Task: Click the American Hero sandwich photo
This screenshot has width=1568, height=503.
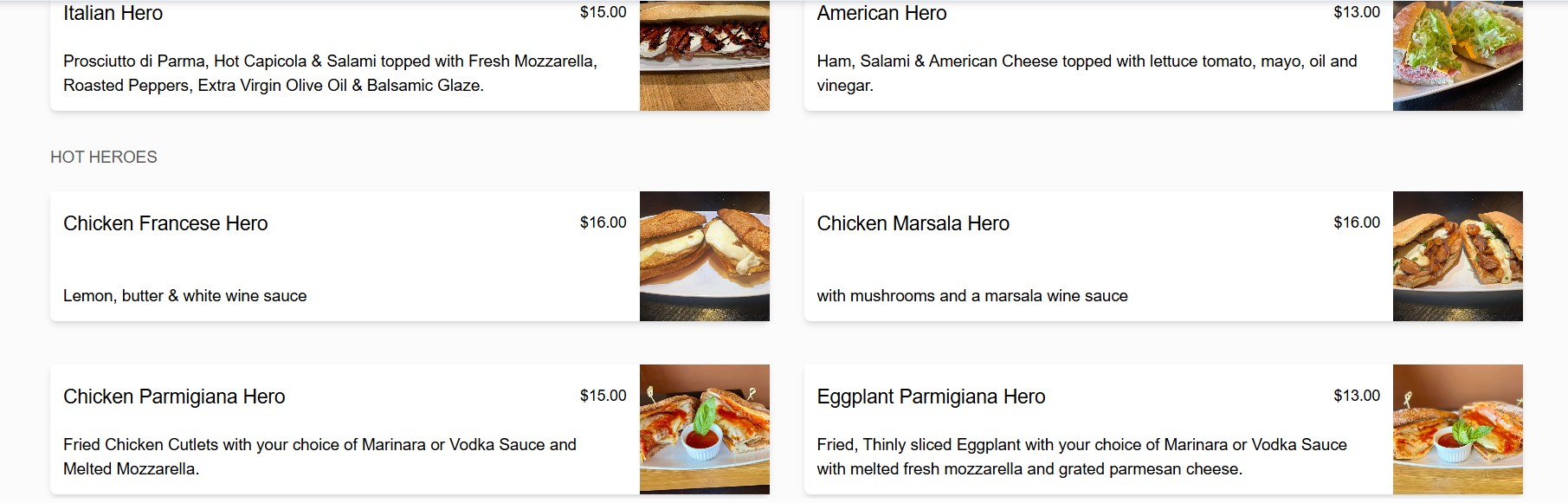Action: pos(1457,55)
